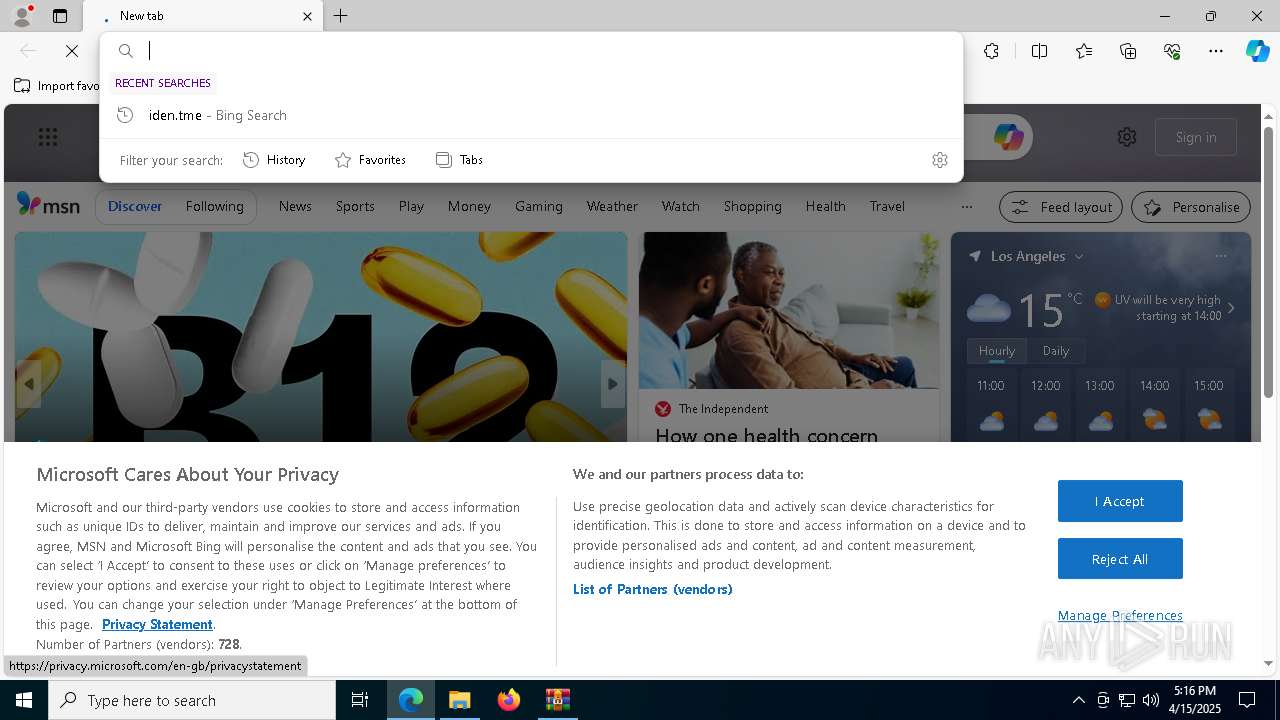Filter search by History
This screenshot has width=1280, height=720.
tap(274, 160)
